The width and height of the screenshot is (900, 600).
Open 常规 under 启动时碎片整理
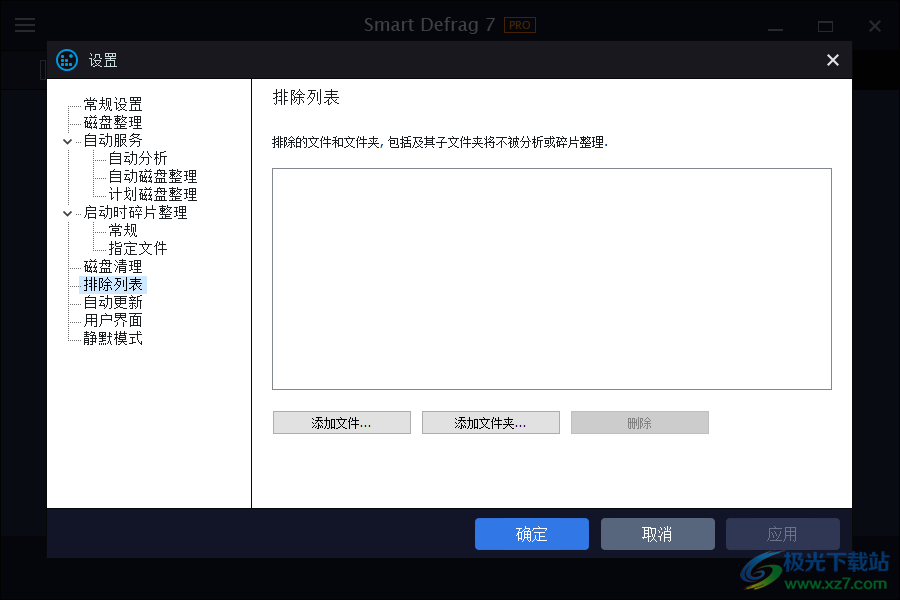point(123,230)
